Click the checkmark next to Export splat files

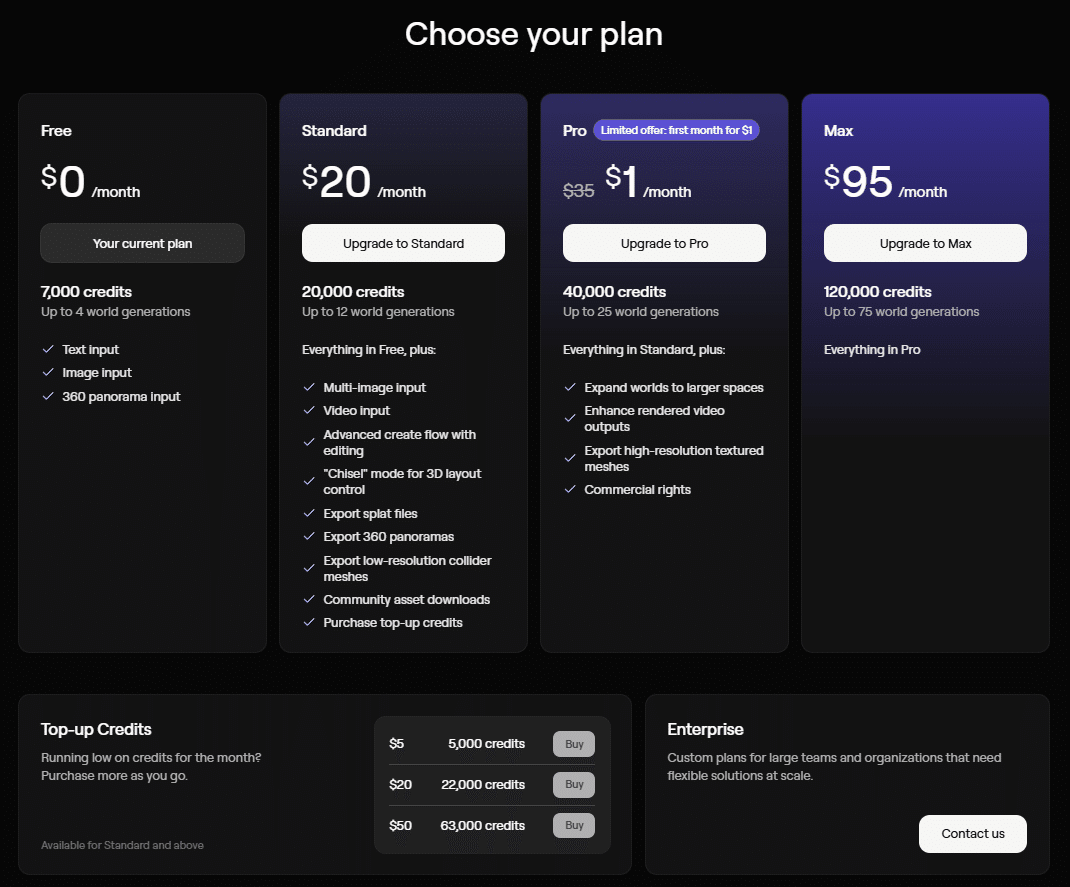click(x=309, y=513)
